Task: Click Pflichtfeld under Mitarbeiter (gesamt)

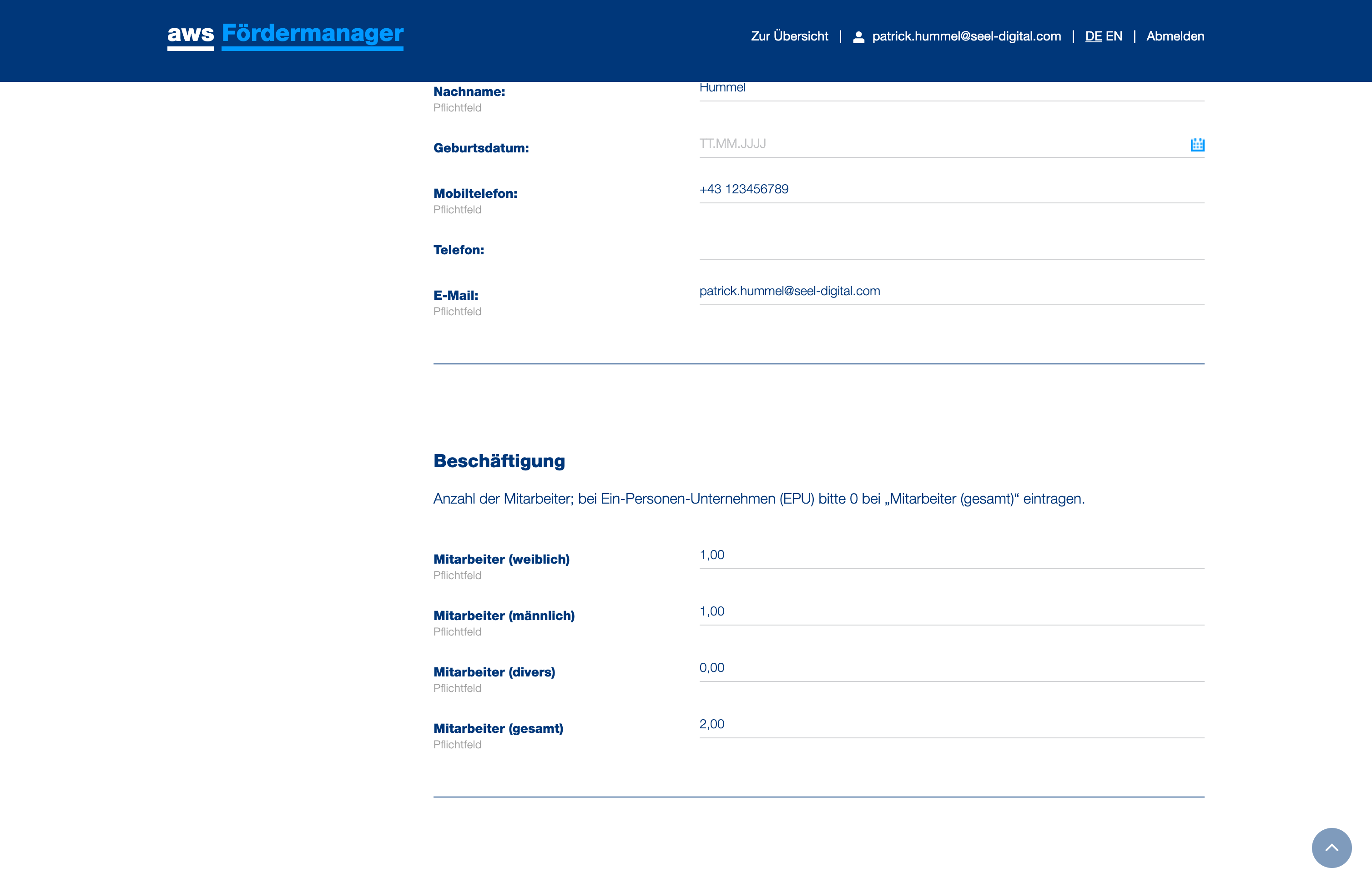Action: (x=457, y=745)
